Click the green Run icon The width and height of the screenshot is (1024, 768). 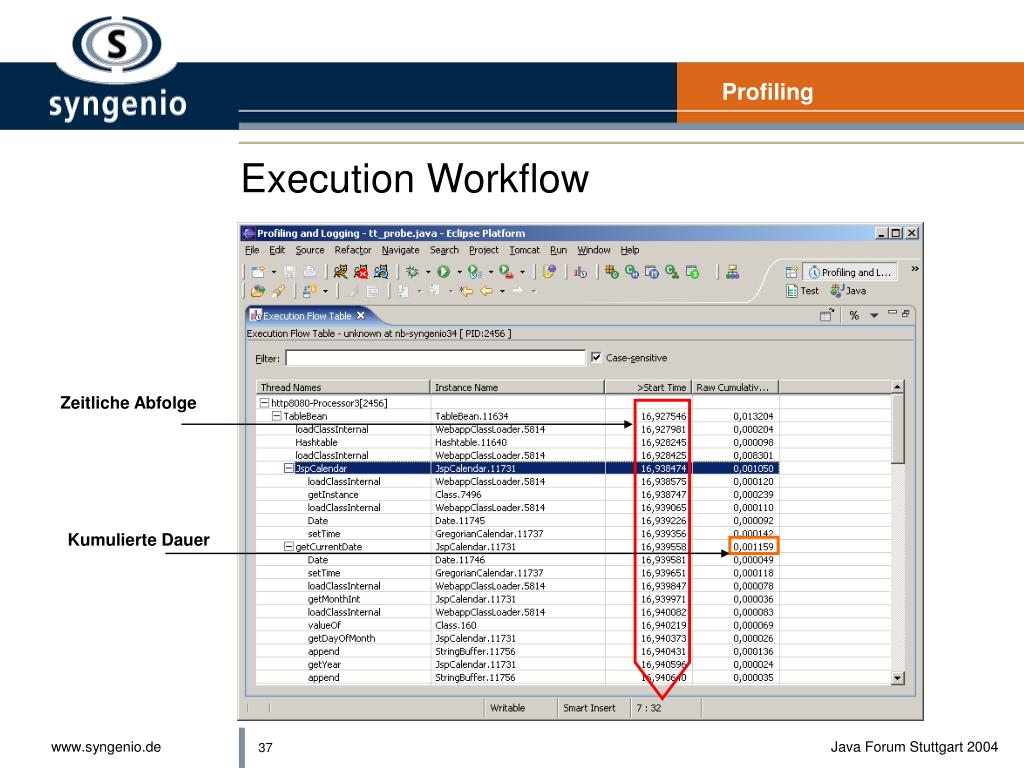[443, 272]
